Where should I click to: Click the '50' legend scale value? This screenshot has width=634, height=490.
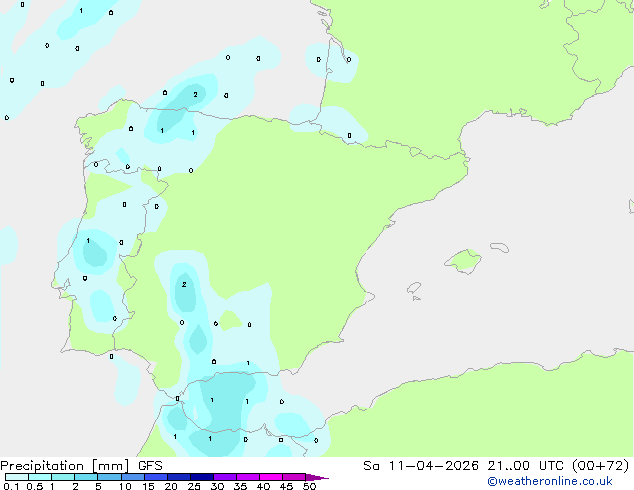309,486
